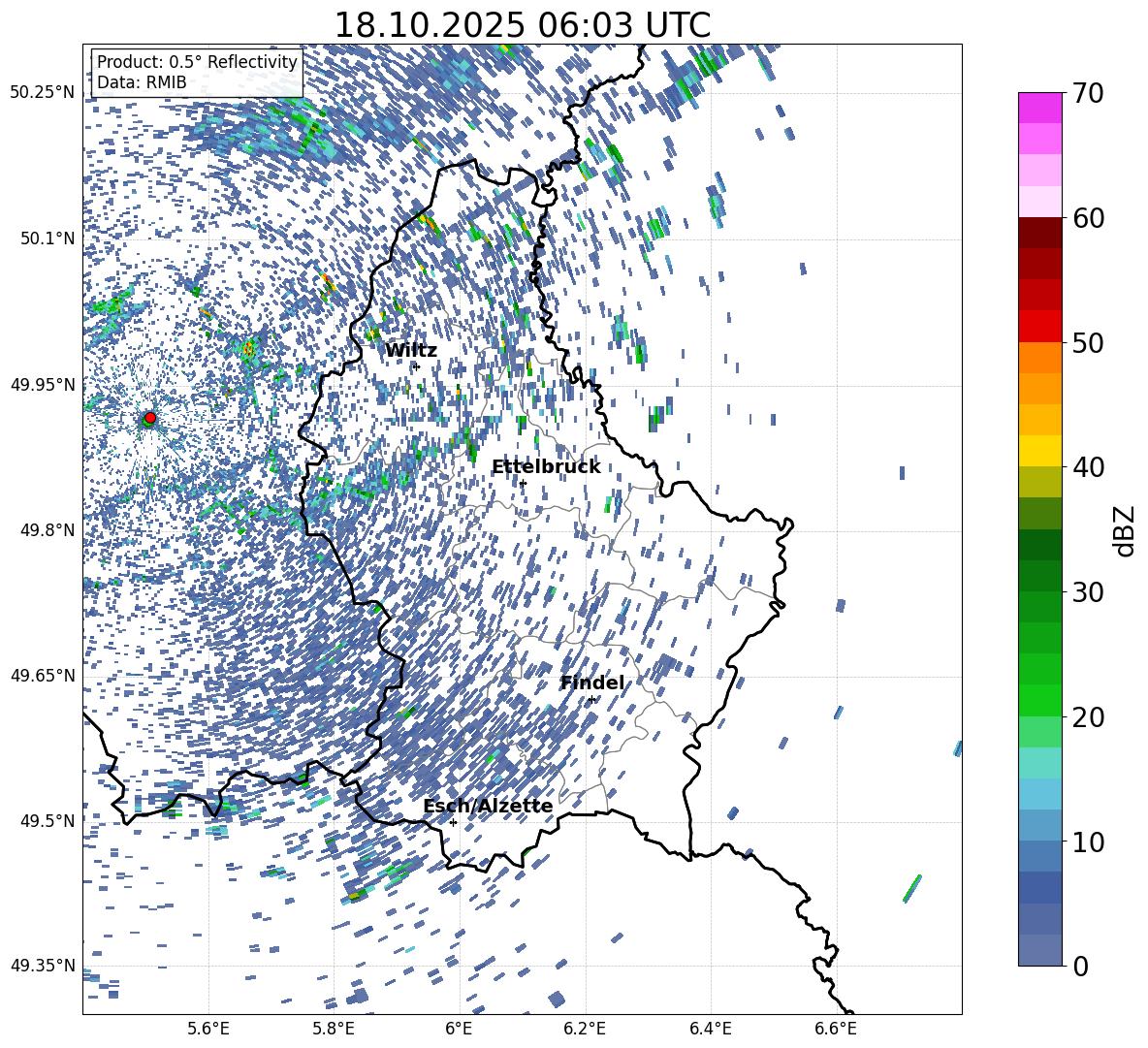This screenshot has height=1048, width=1148.
Task: Click the 0 tick on colorbar
Action: point(1080,966)
